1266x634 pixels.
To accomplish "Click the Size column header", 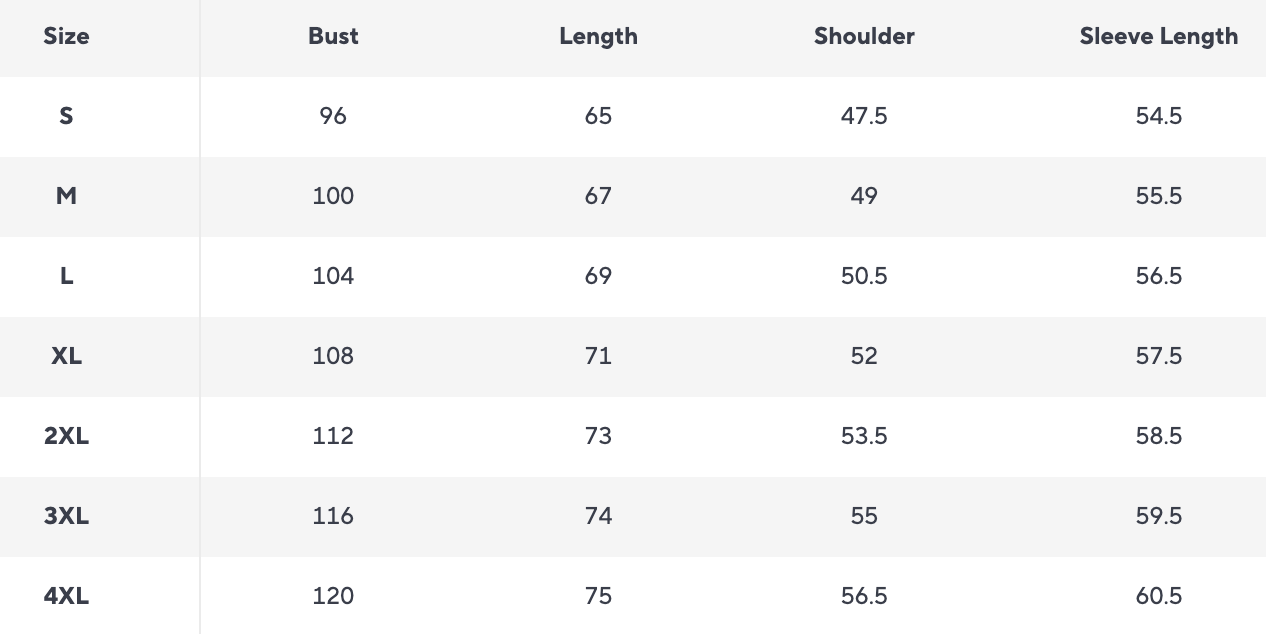I will click(66, 37).
